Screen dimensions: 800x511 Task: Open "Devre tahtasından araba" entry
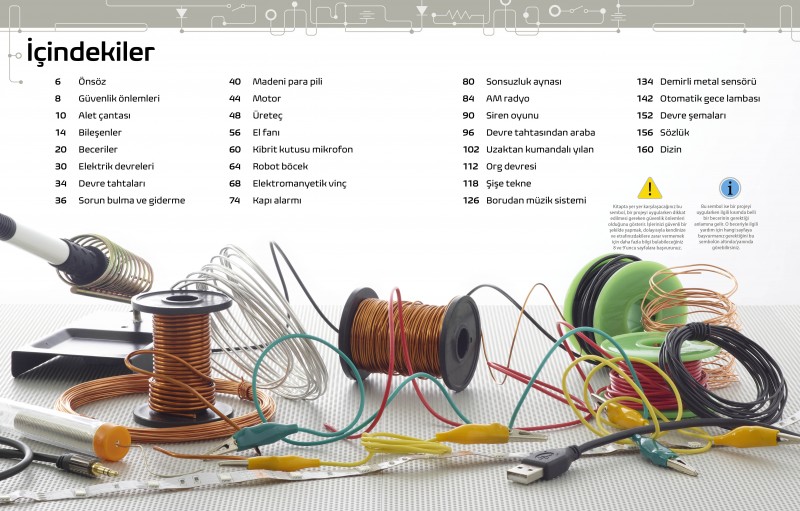(541, 133)
